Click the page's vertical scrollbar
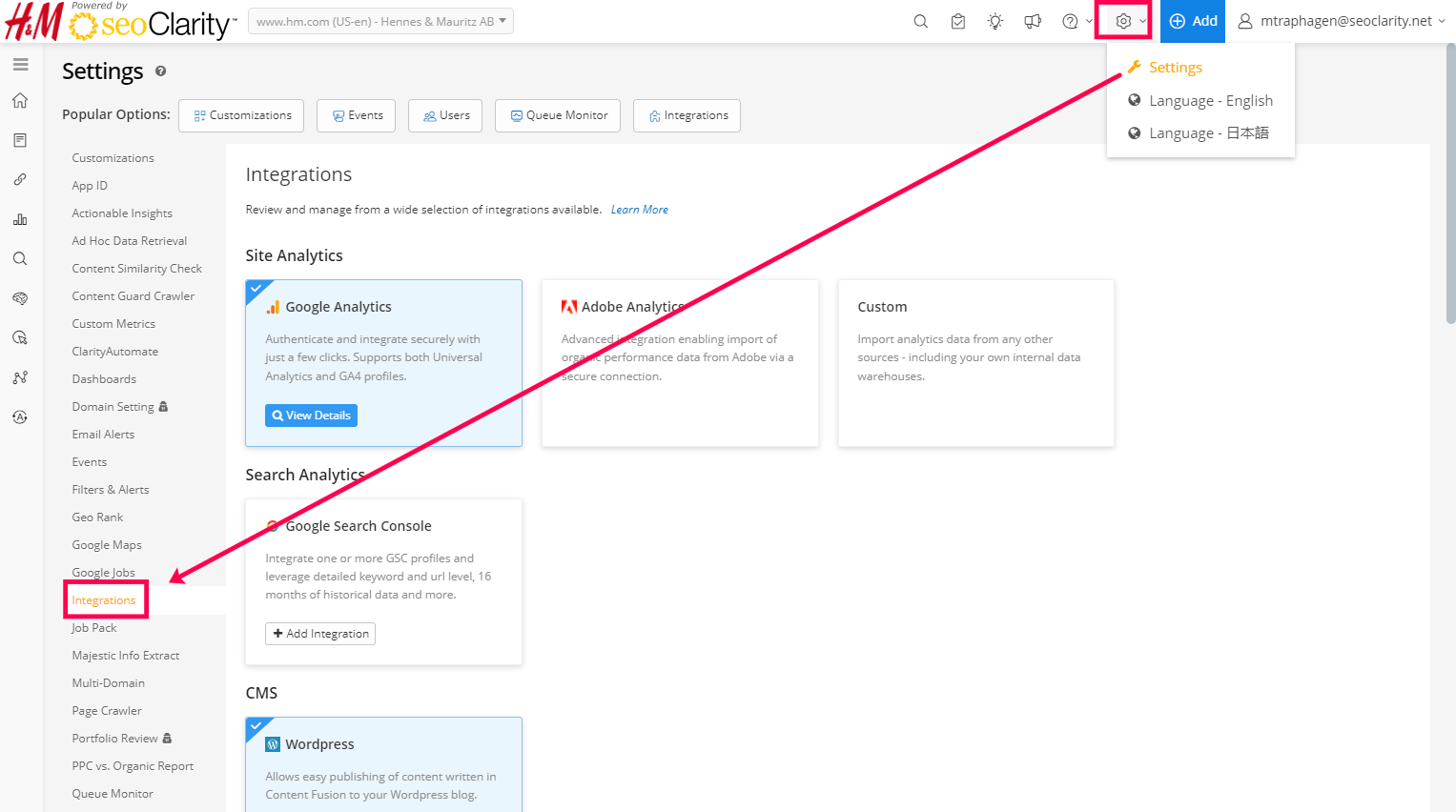 coord(1450,191)
